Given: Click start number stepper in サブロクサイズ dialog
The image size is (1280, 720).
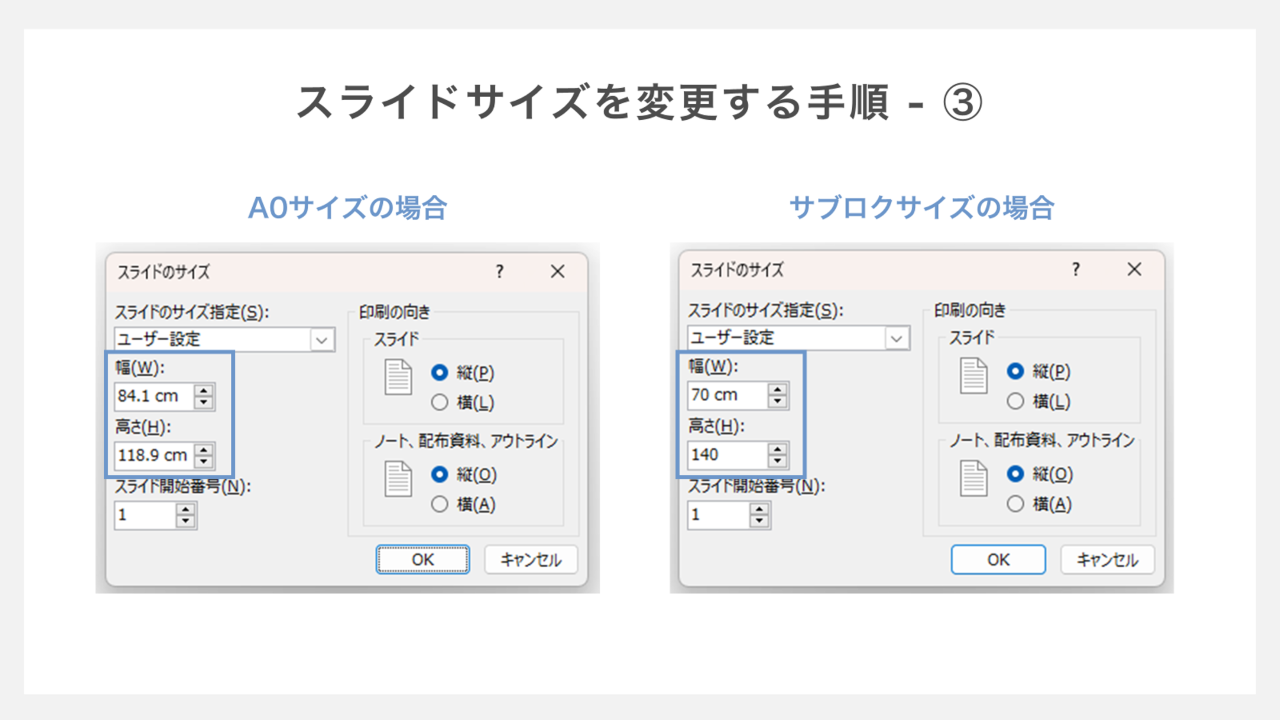Looking at the screenshot, I should (x=760, y=515).
